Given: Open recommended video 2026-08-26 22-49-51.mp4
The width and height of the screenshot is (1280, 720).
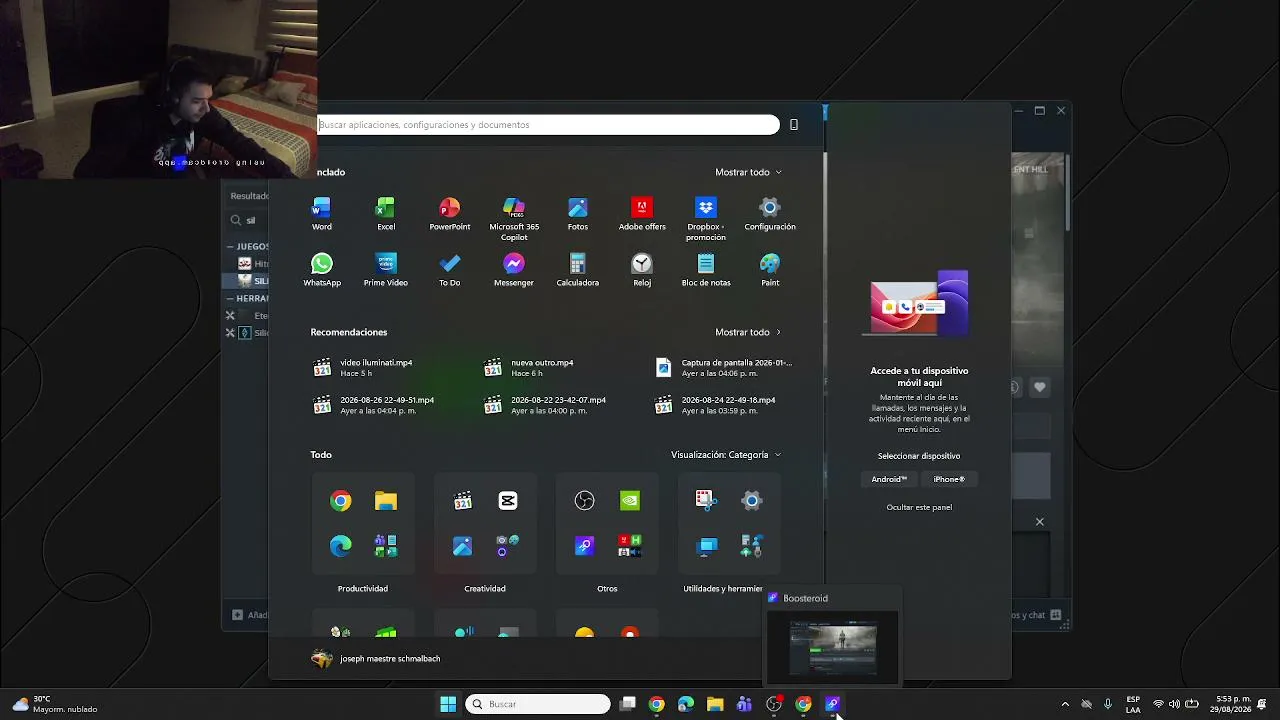Looking at the screenshot, I should pos(374,405).
